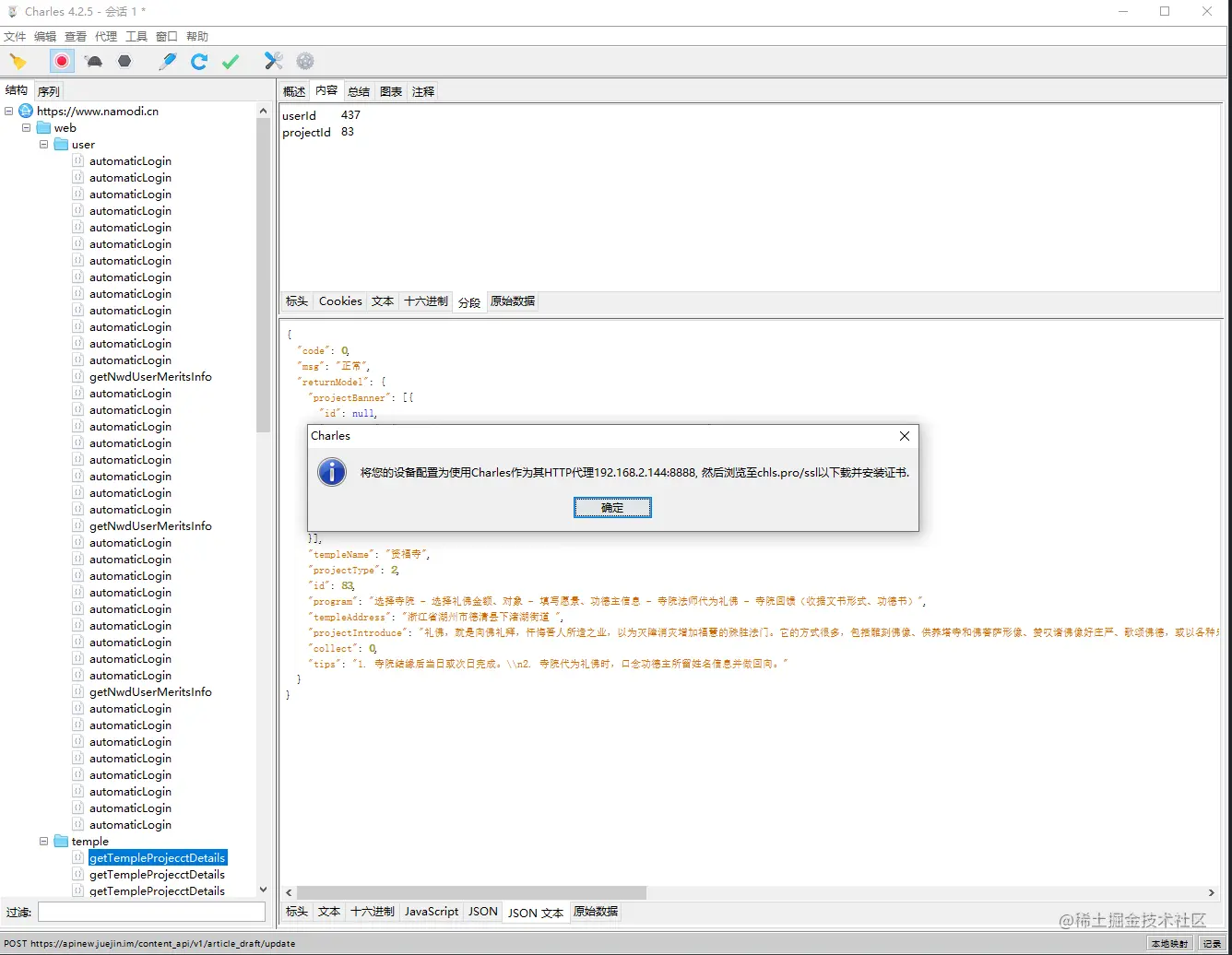Select the 分段 tab
This screenshot has width=1232, height=955.
tap(469, 302)
